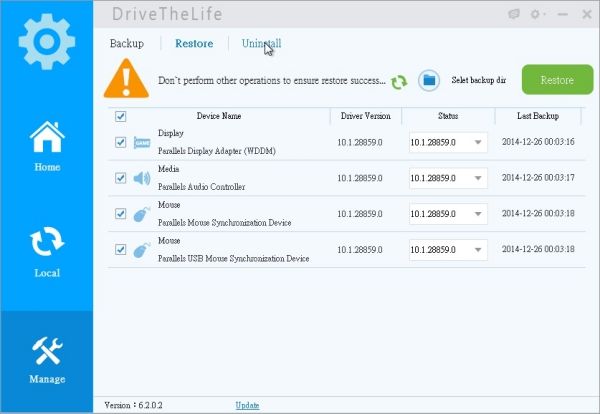Uncheck the Parallels USB Mouse Synchronization Device checkbox

tap(121, 249)
